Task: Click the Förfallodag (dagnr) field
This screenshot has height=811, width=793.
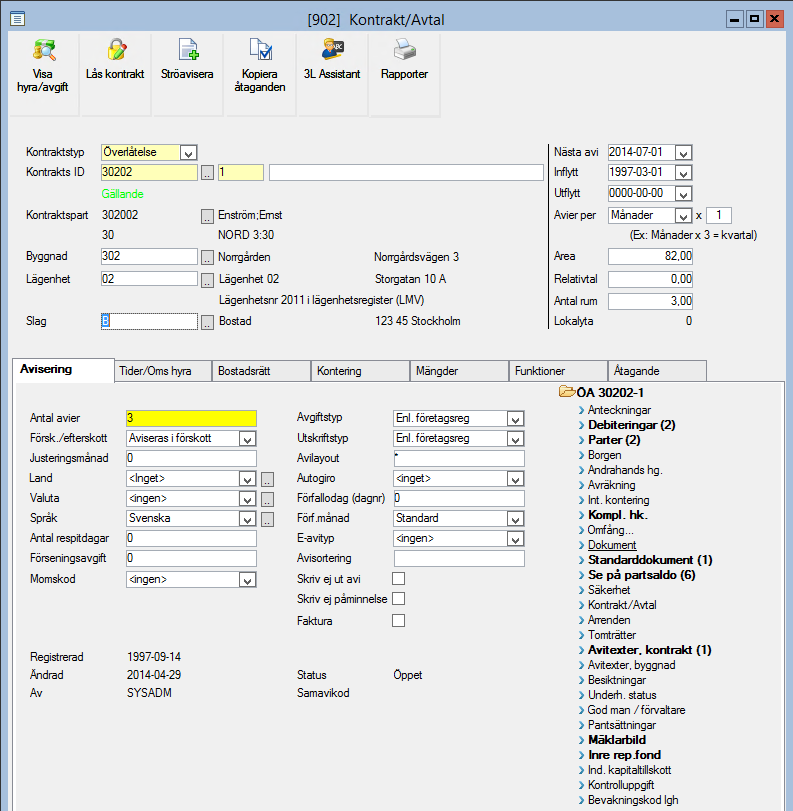Action: (x=459, y=499)
